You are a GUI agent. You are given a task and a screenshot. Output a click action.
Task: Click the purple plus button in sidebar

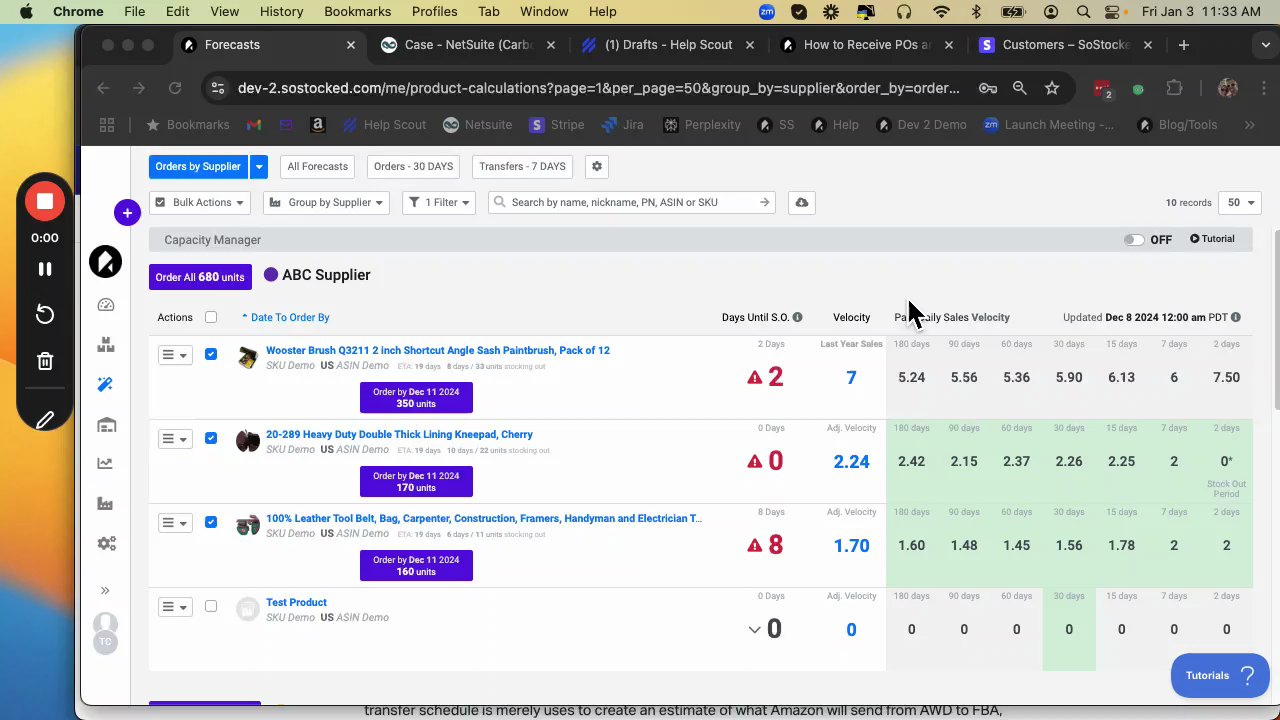(x=127, y=212)
